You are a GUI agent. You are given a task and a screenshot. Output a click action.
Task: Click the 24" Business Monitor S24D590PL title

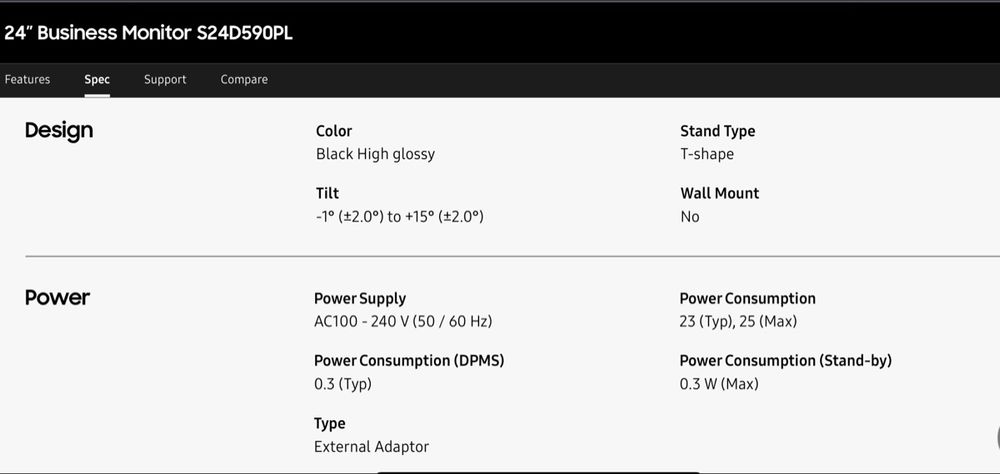149,33
